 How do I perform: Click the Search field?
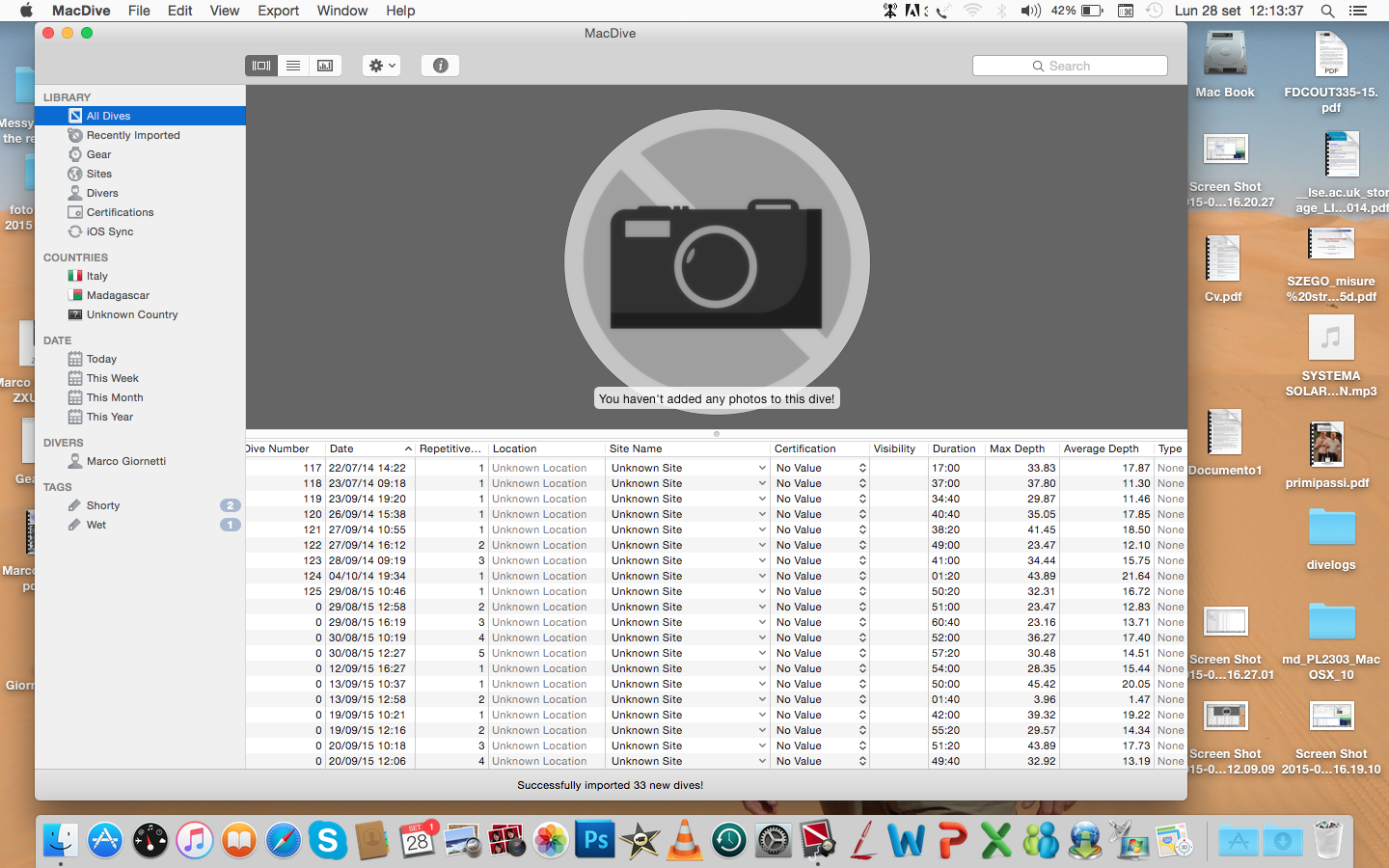pyautogui.click(x=1070, y=66)
